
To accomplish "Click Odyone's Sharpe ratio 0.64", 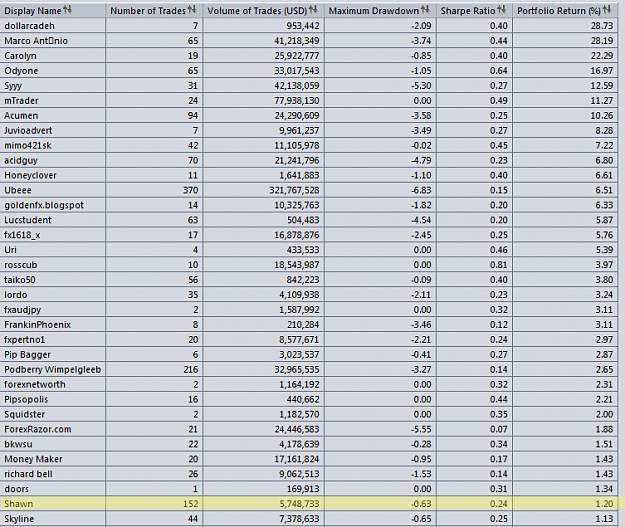I will (499, 71).
